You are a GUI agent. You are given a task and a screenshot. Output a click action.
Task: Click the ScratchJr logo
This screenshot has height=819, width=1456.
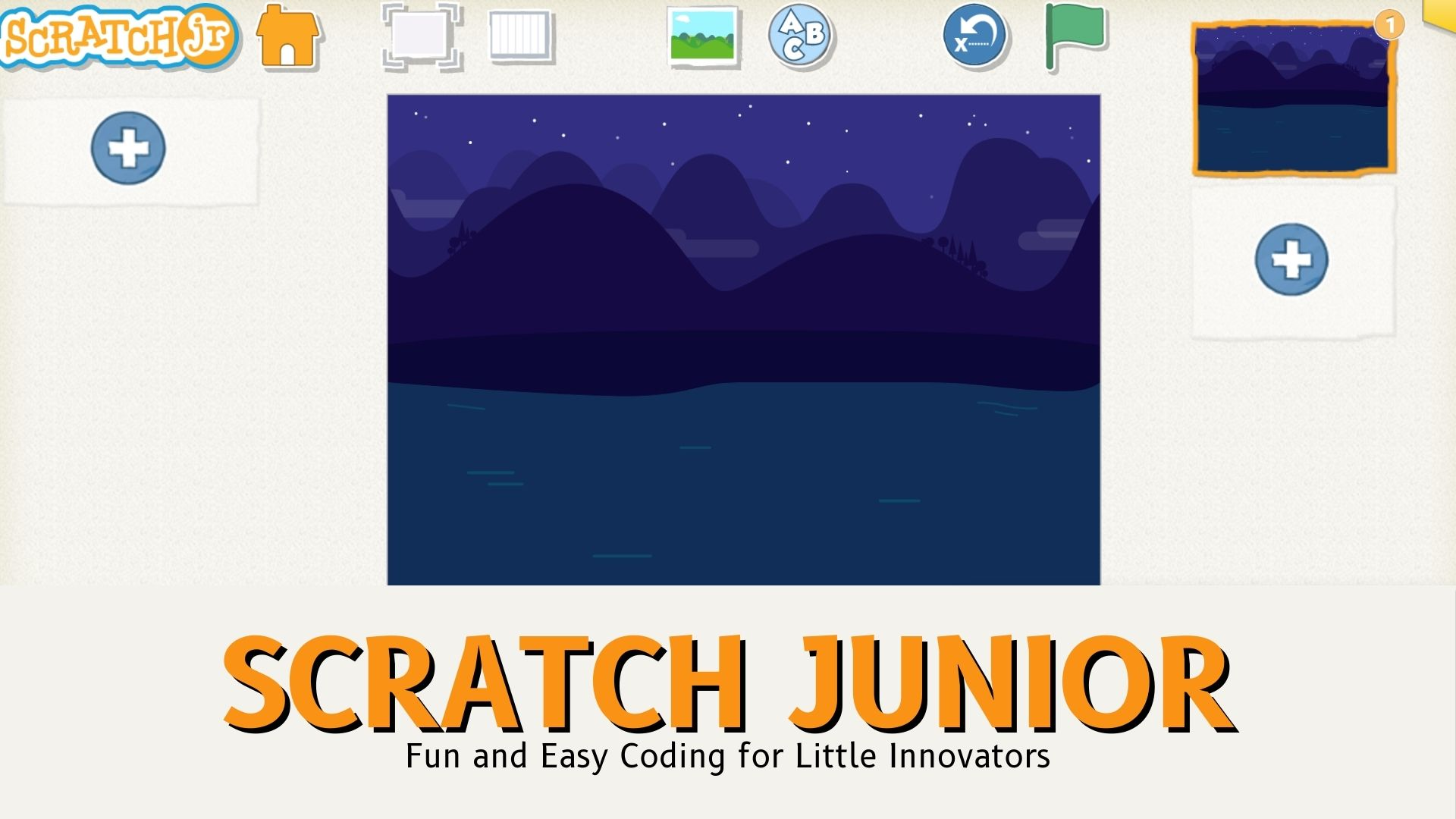pyautogui.click(x=118, y=36)
